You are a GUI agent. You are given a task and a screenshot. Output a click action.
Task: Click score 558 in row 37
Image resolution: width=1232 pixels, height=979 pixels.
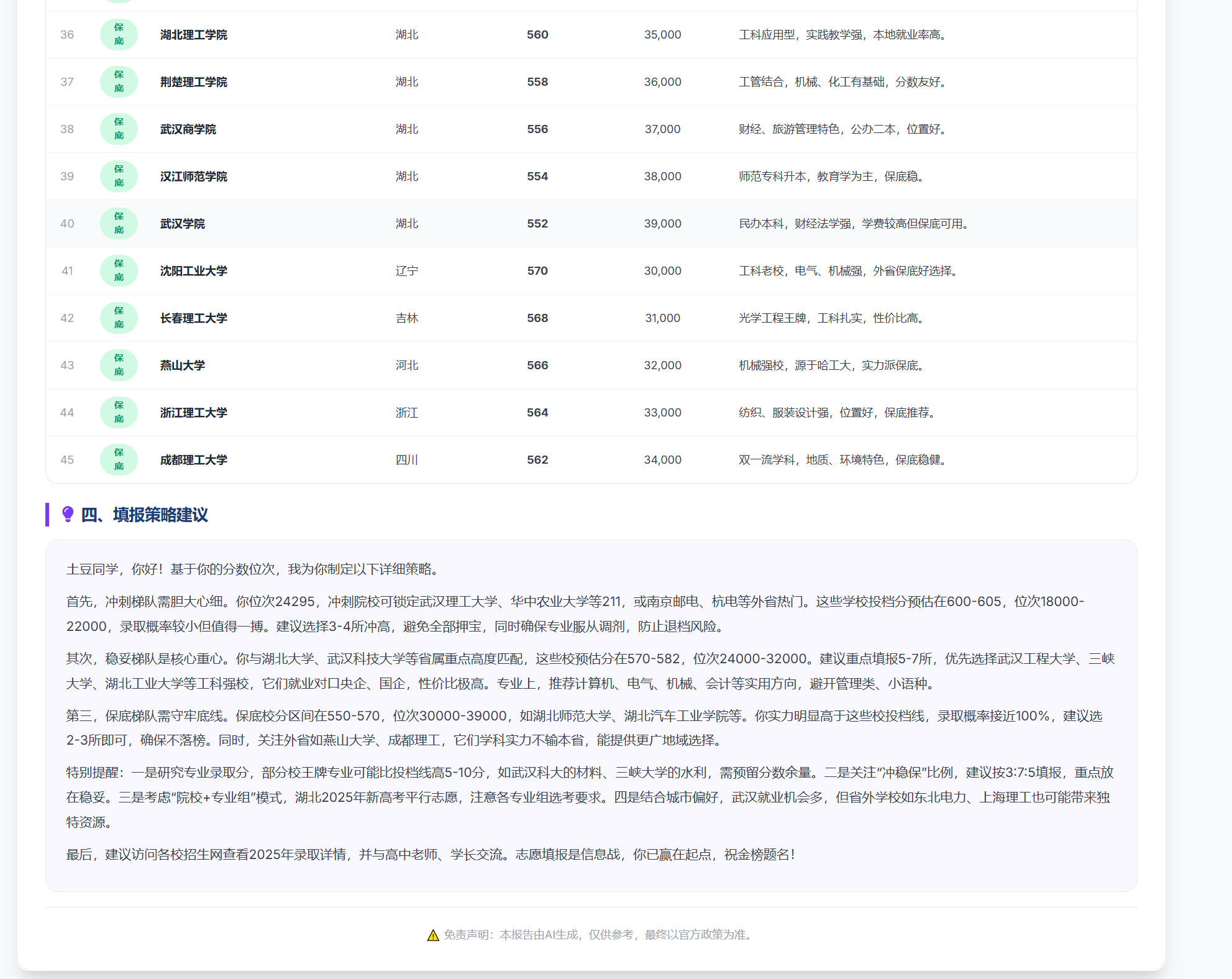(x=537, y=82)
